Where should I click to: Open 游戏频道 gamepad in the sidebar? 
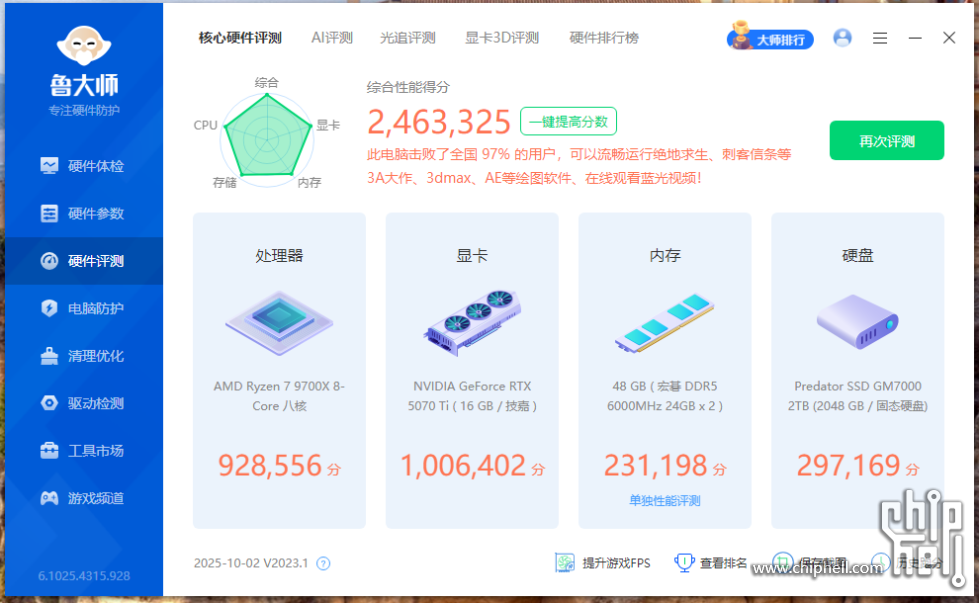[49, 498]
